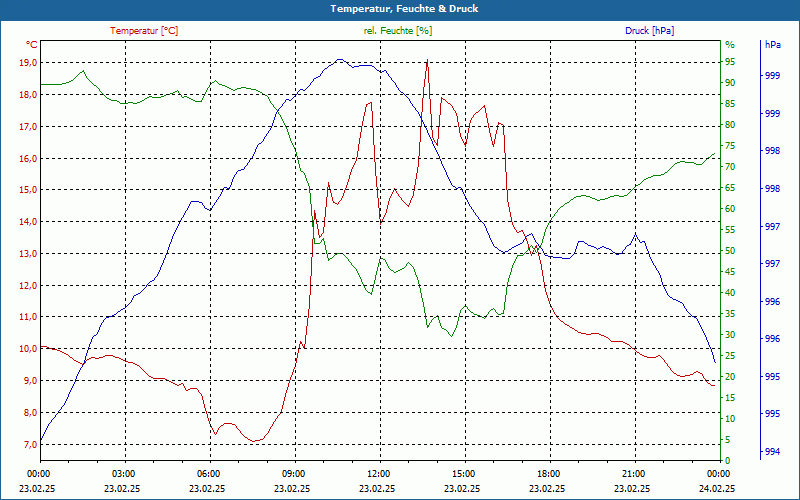Click humidity axis value '40'
Image resolution: width=800 pixels, height=500 pixels.
pyautogui.click(x=730, y=293)
